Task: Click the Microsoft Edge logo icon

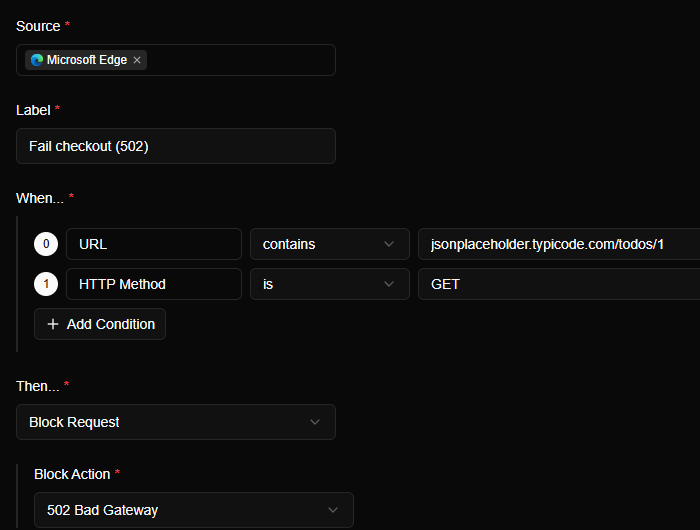Action: 37,60
